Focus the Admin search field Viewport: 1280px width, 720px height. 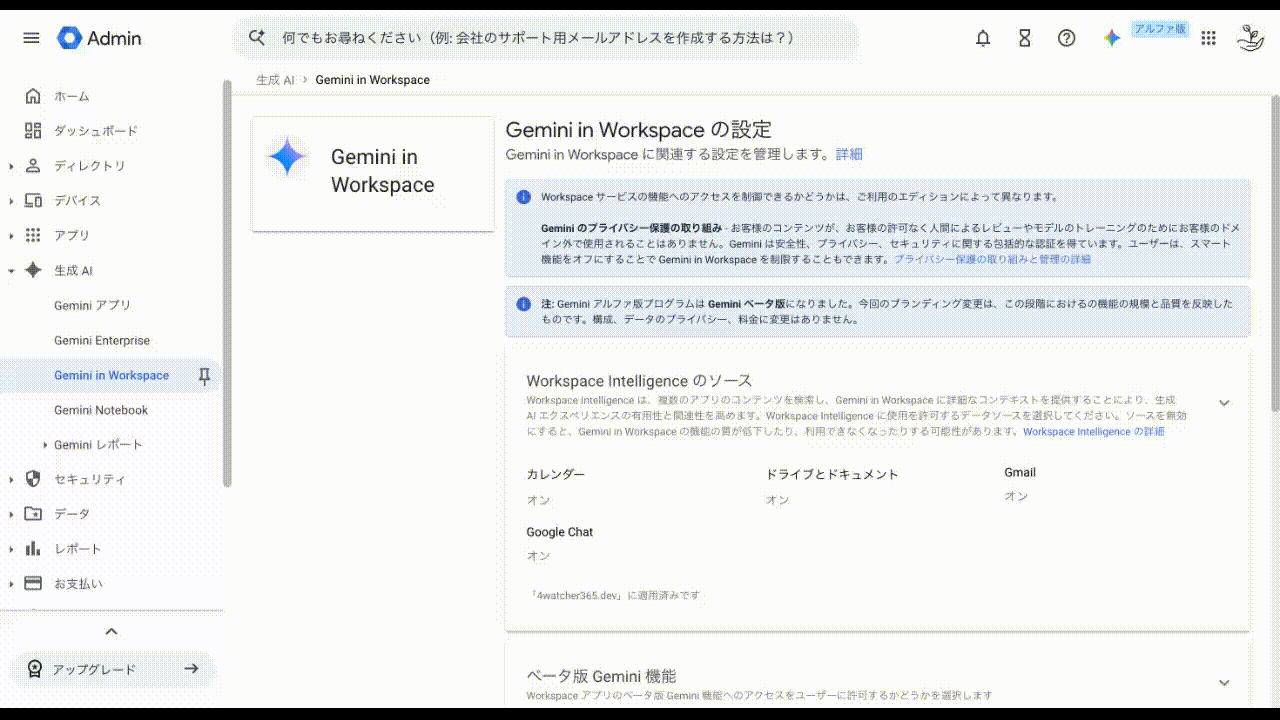coord(545,38)
